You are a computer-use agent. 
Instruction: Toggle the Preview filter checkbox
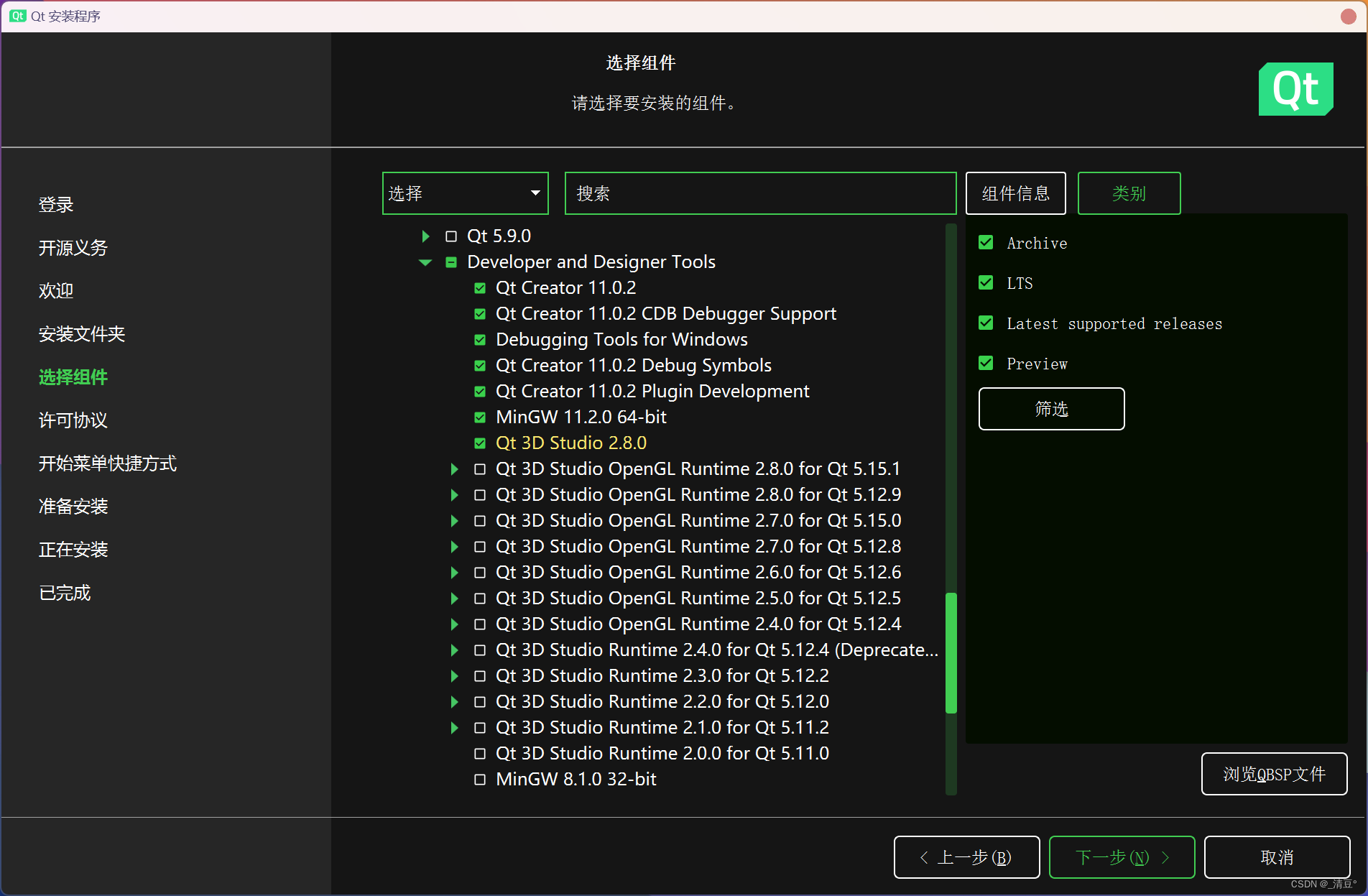point(986,364)
